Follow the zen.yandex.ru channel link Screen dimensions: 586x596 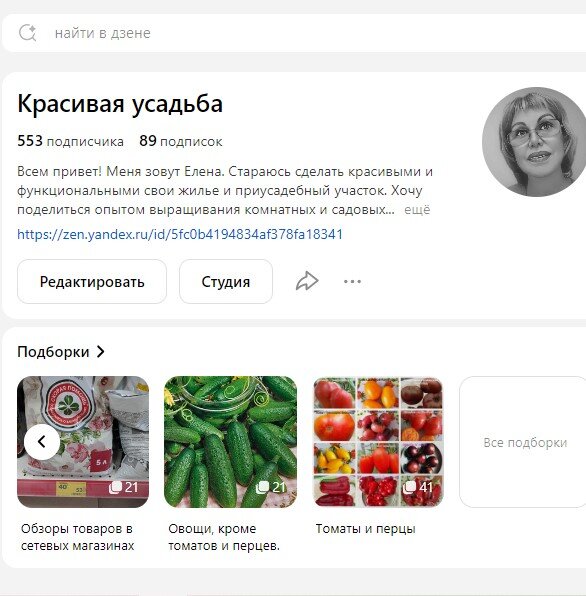(180, 234)
